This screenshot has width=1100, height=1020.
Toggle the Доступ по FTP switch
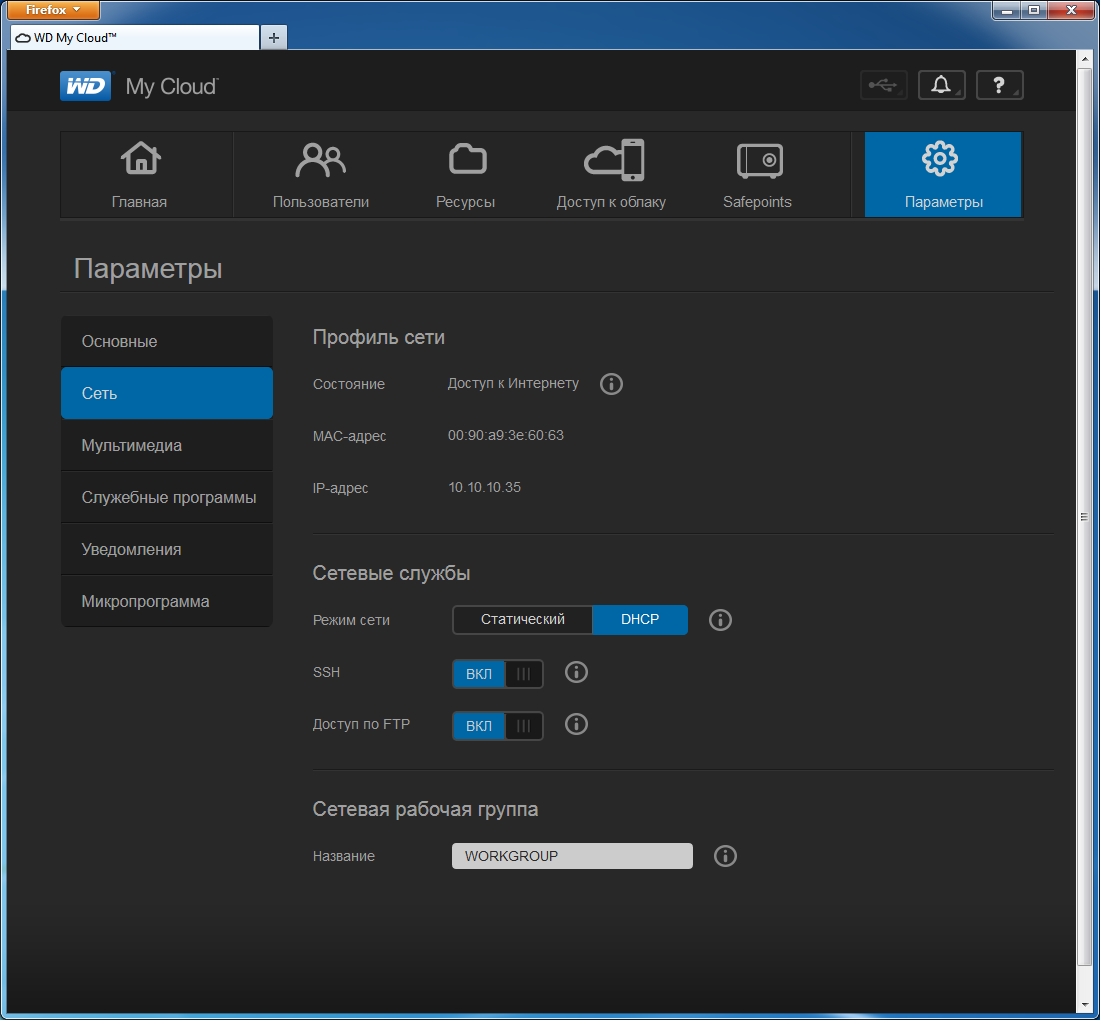498,725
